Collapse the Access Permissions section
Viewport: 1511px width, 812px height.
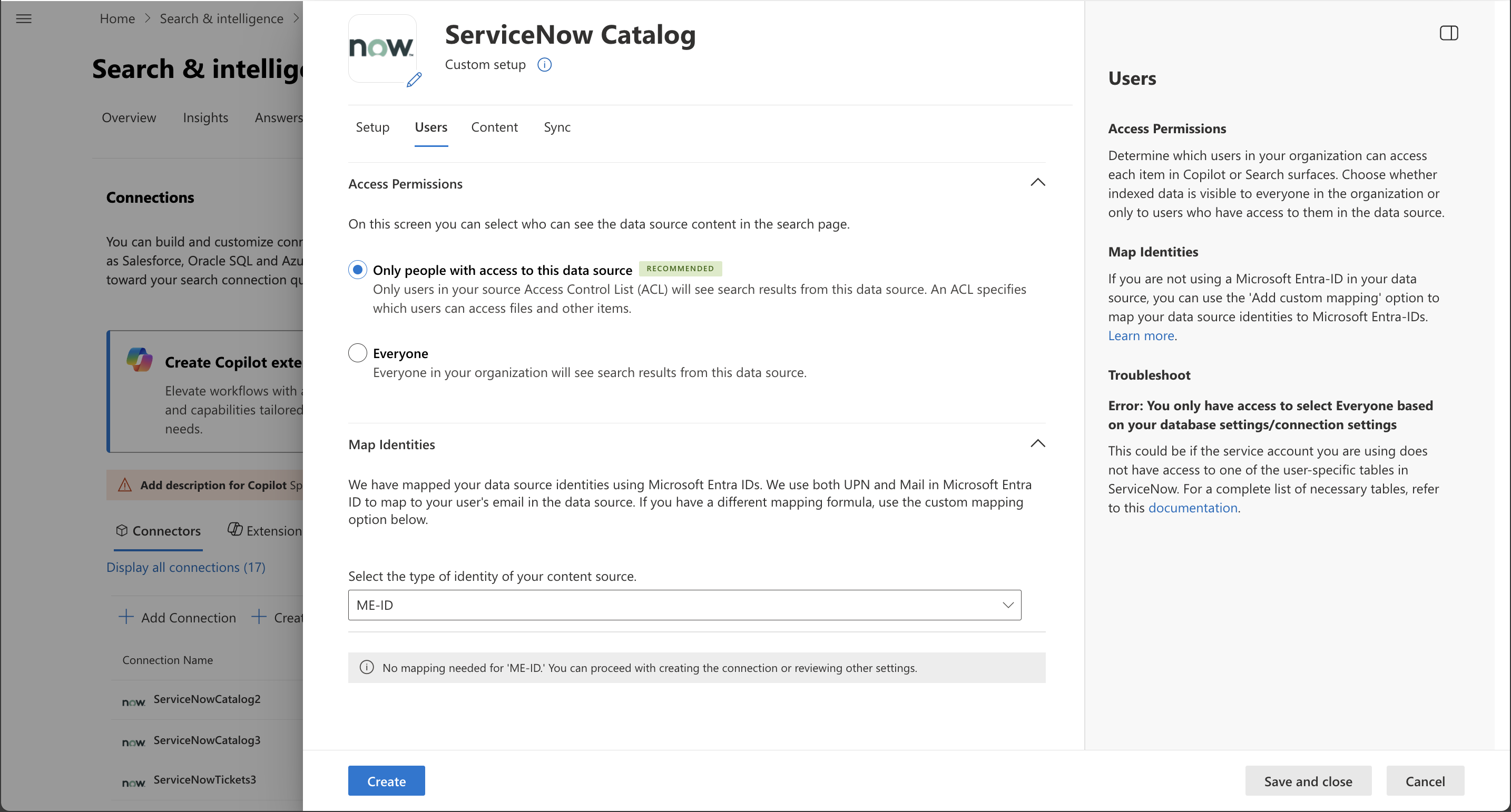(1038, 183)
